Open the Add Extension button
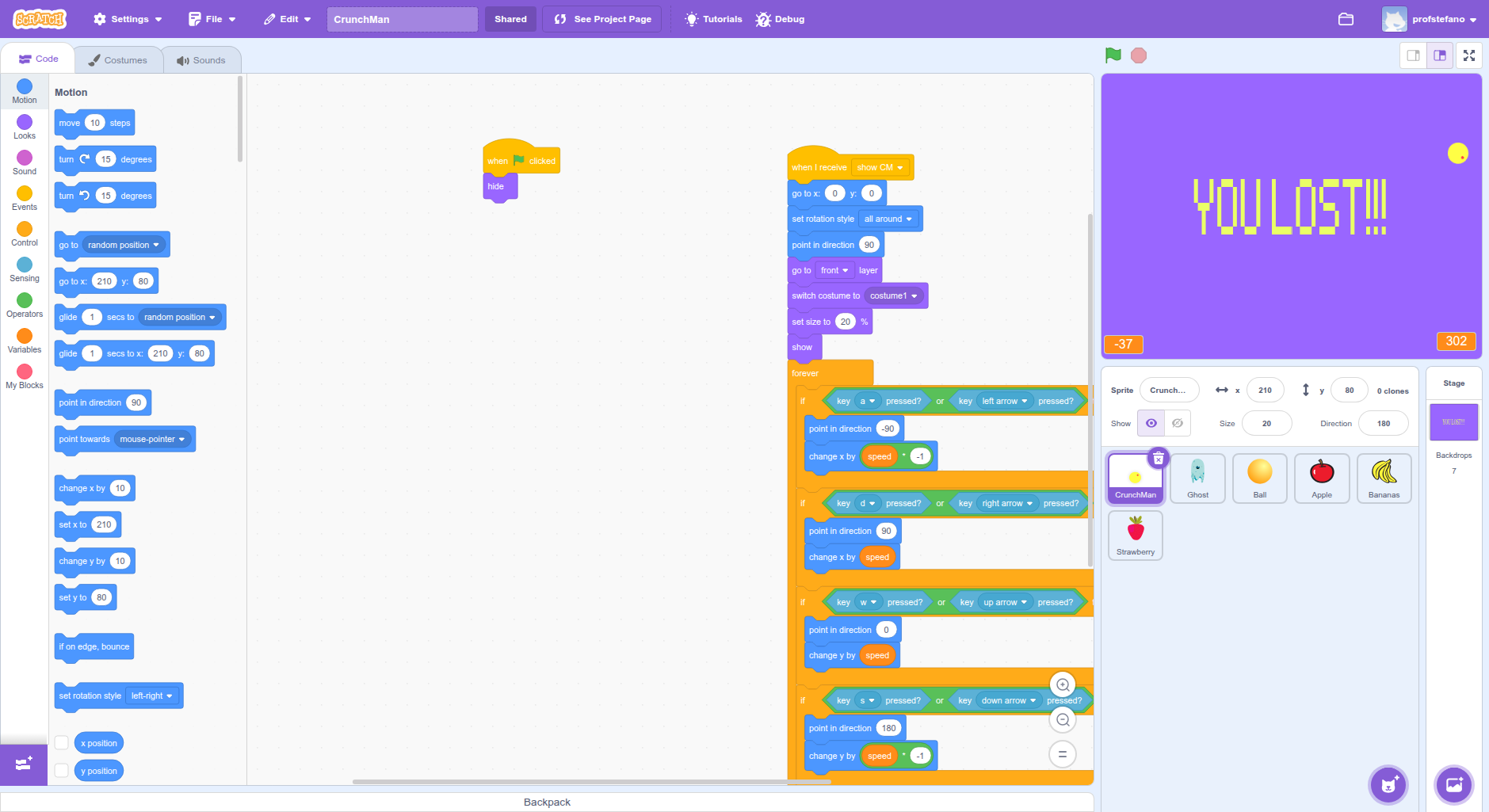The width and height of the screenshot is (1489, 812). coord(24,764)
